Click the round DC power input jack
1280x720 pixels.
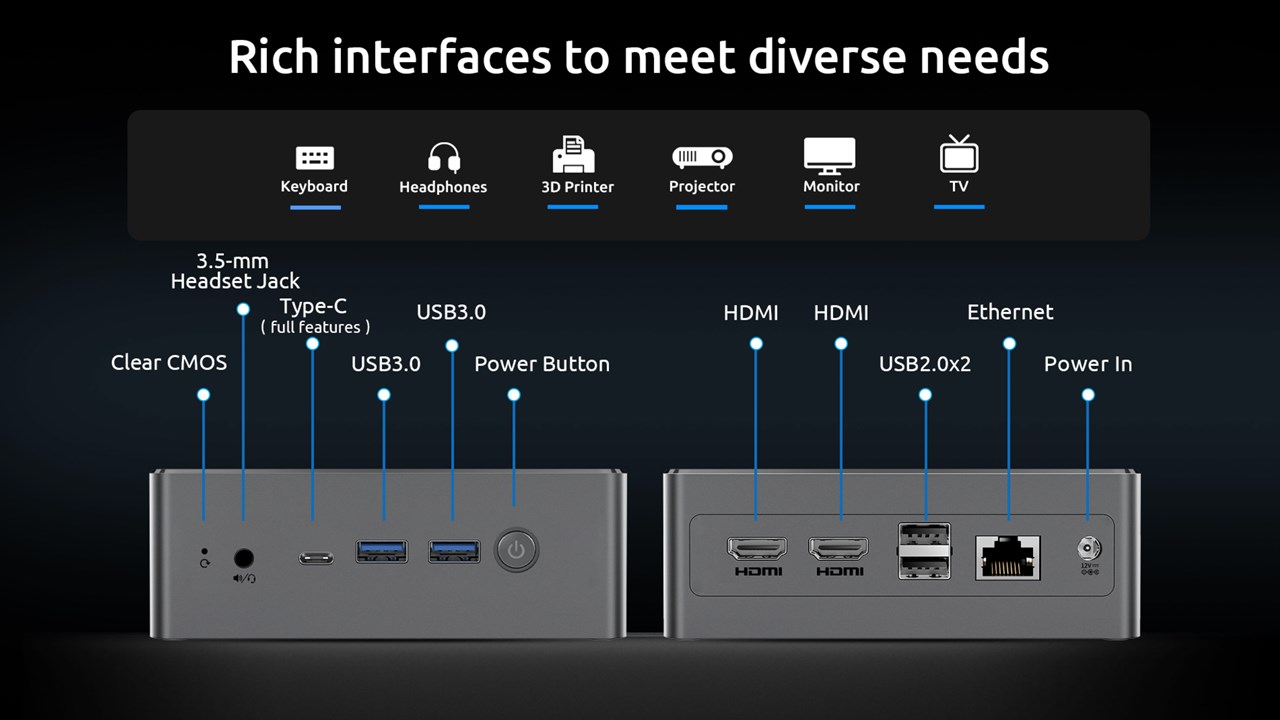(1088, 548)
